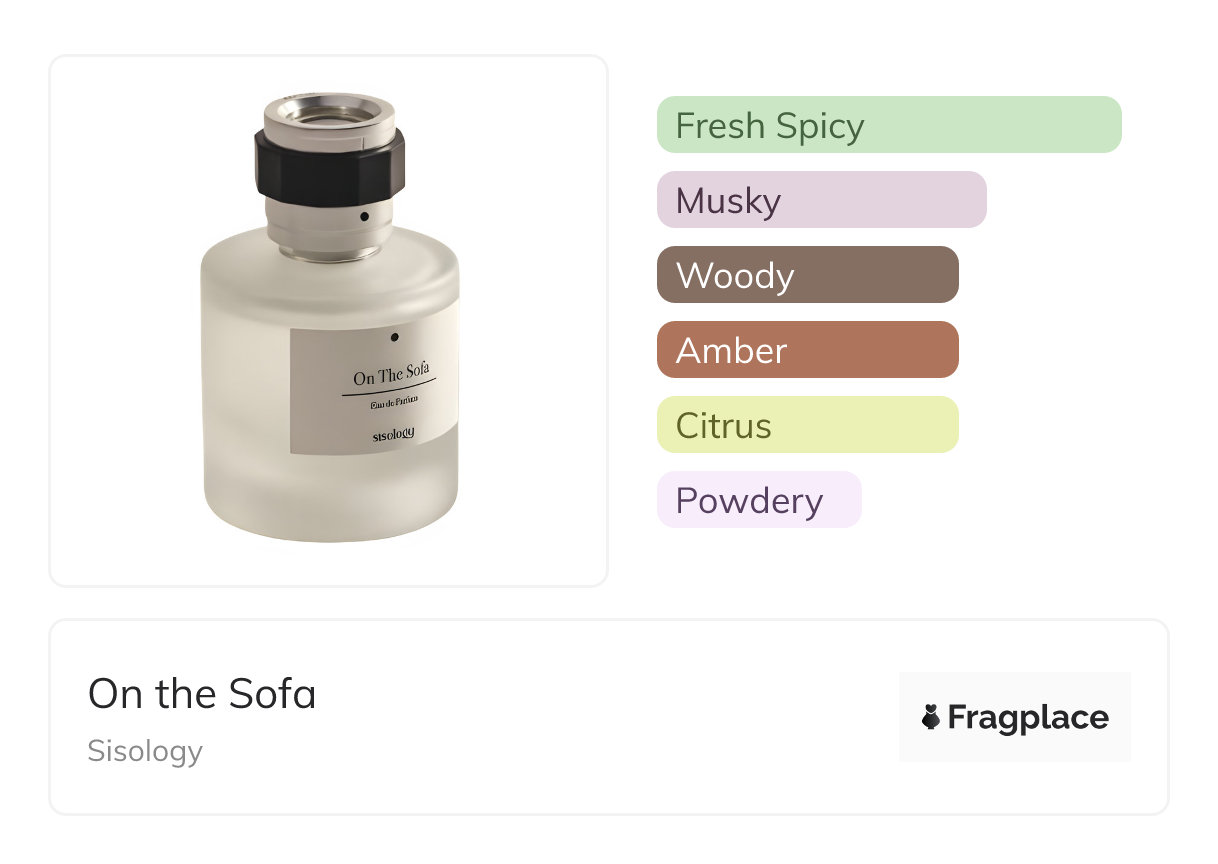This screenshot has width=1218, height=864.
Task: Click 'Eau de Parfum' text on bottle label
Action: tap(392, 402)
